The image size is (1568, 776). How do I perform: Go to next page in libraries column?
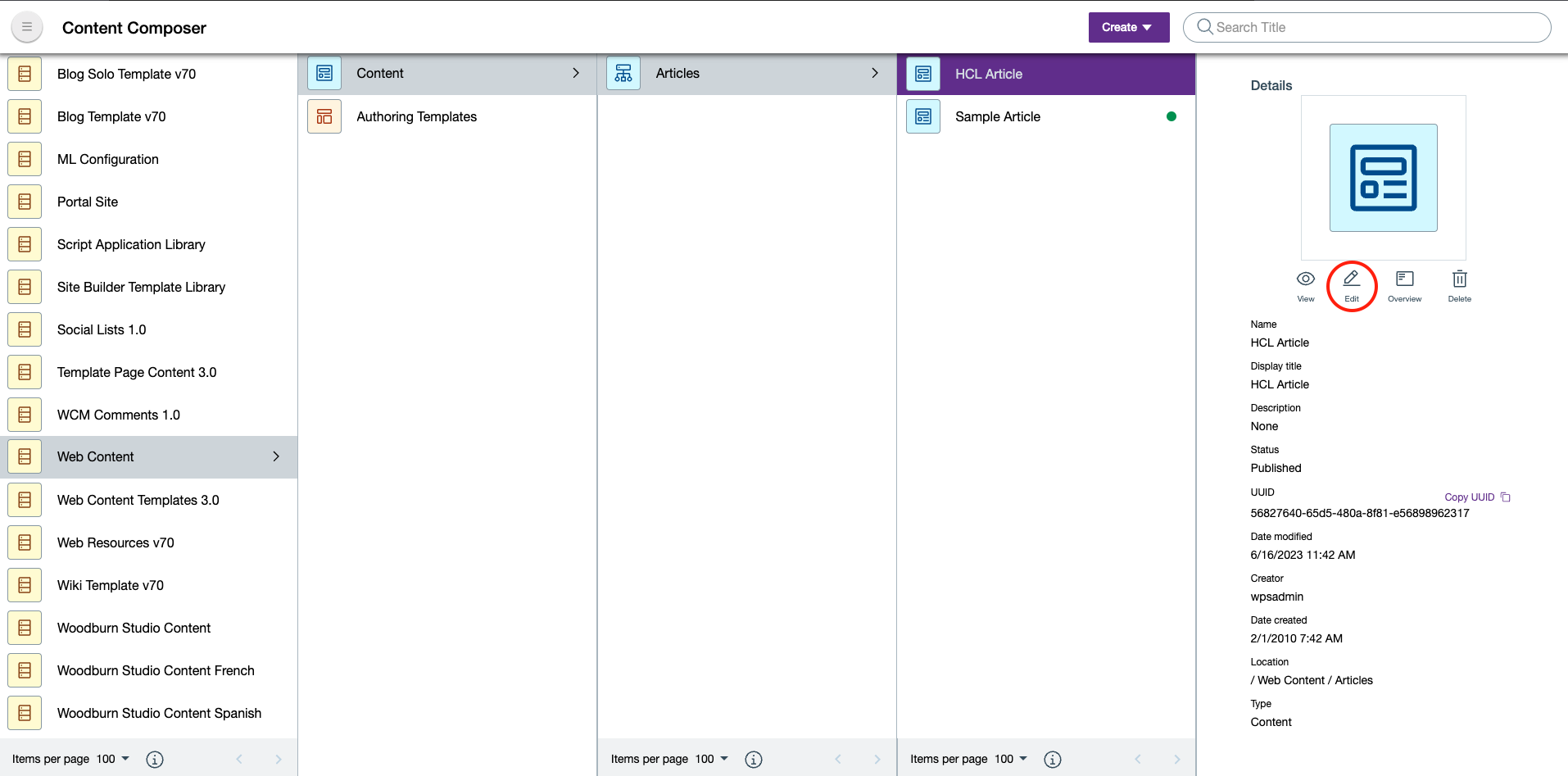279,760
